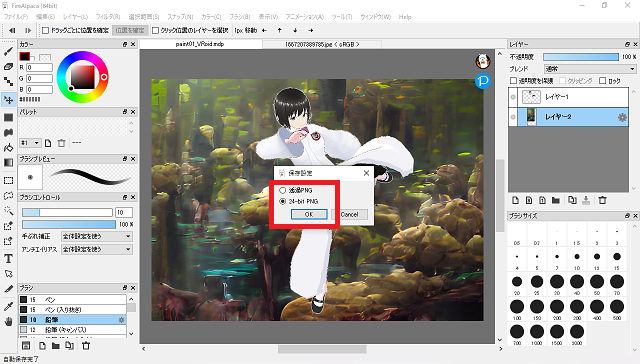Click OK in the save dialog
640x364 pixels.
[309, 214]
